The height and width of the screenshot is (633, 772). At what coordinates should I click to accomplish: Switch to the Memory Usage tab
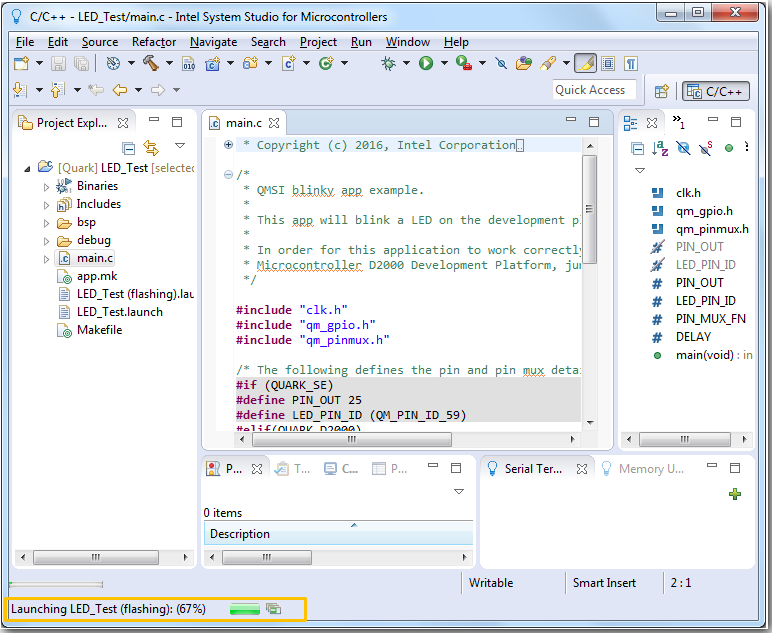(x=643, y=469)
